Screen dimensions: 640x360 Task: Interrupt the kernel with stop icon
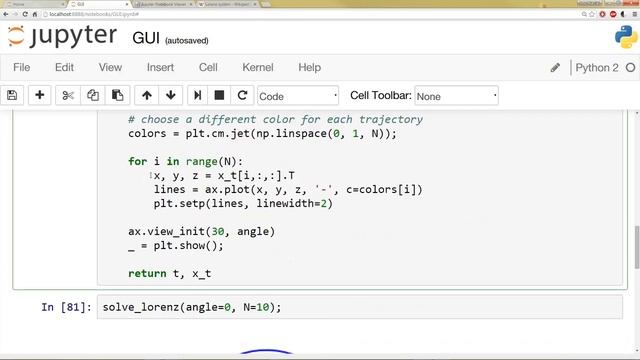click(219, 96)
